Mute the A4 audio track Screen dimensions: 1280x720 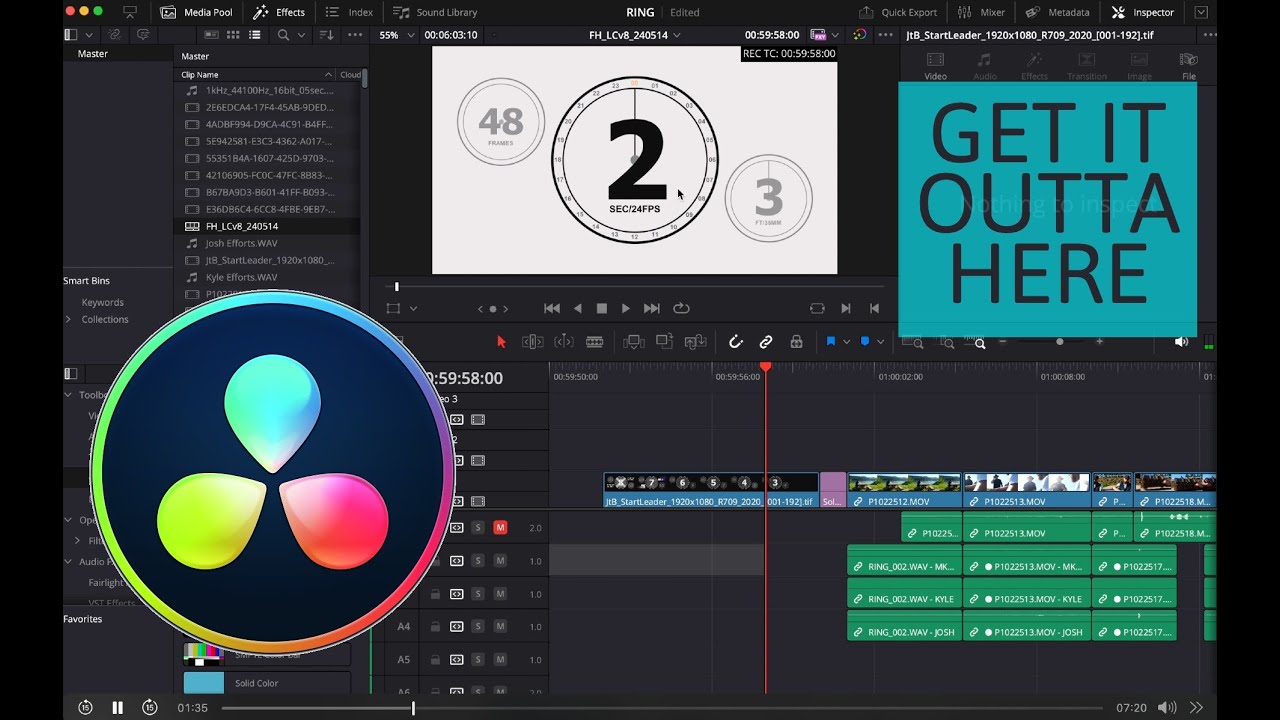tap(500, 627)
